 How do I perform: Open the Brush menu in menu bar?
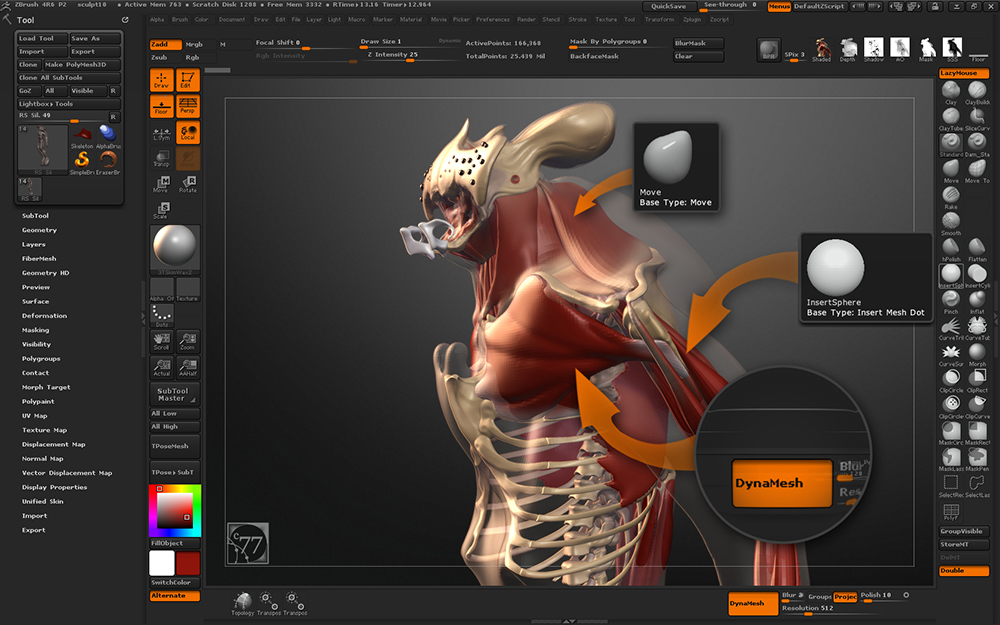[180, 20]
